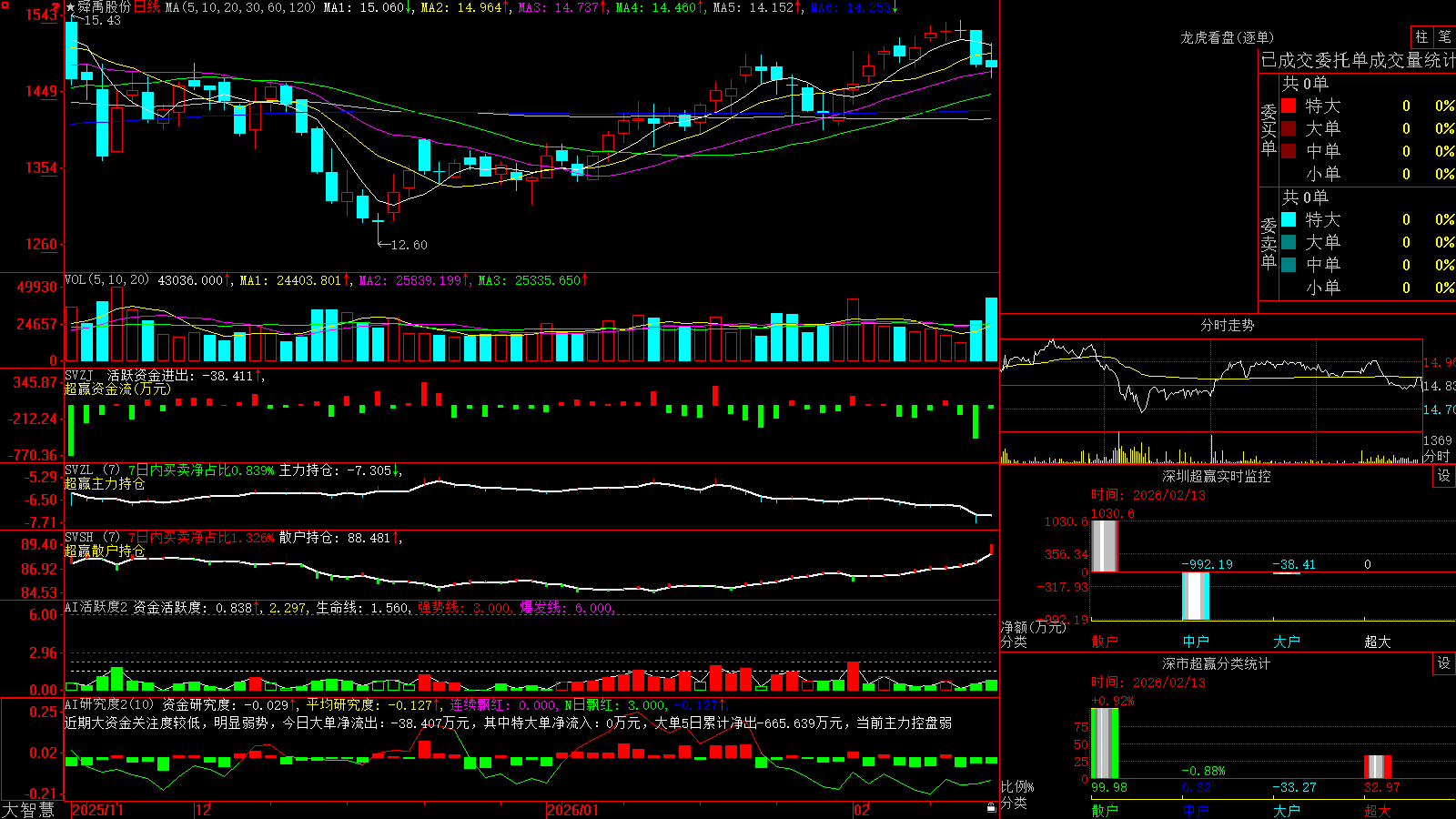Click the 散户持仓: 88.481 readout
Screen dimensions: 1456x819
(x=340, y=538)
